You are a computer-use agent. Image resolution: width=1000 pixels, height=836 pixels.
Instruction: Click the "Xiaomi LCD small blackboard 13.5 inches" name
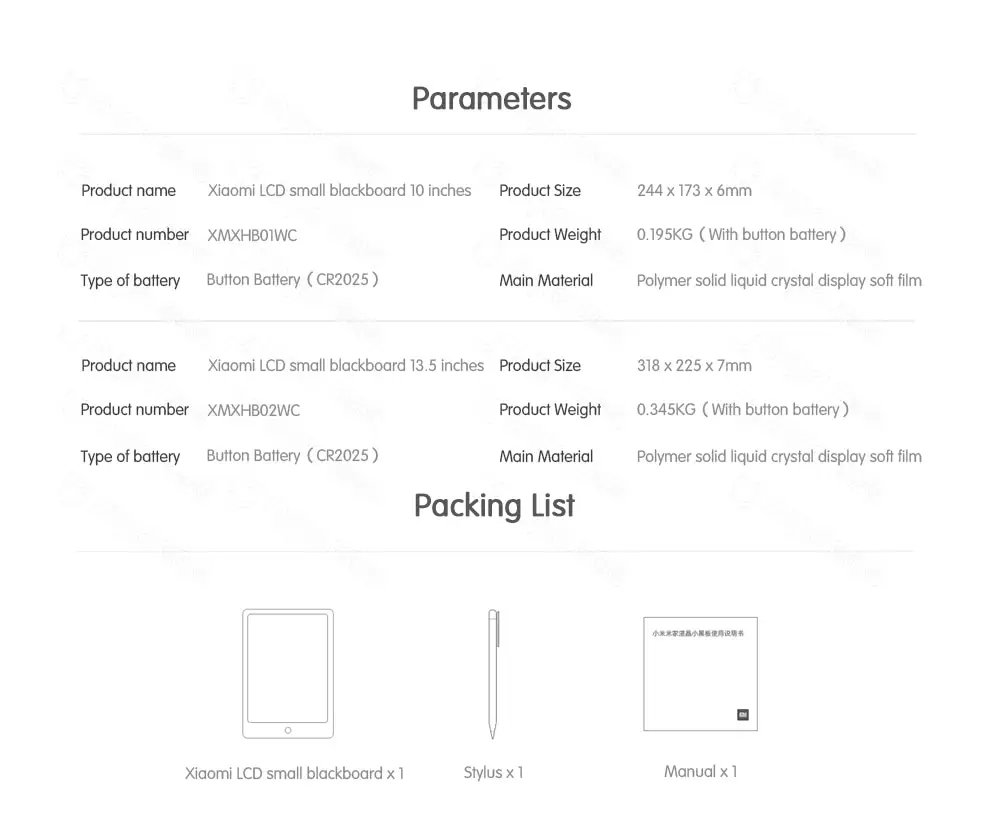click(x=345, y=365)
